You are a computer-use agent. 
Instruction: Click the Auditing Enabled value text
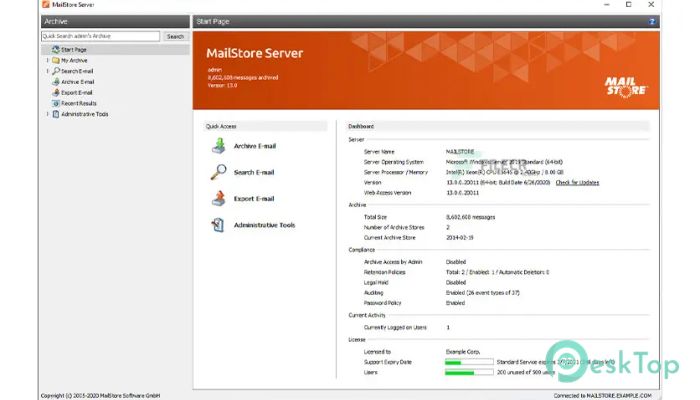pos(483,293)
